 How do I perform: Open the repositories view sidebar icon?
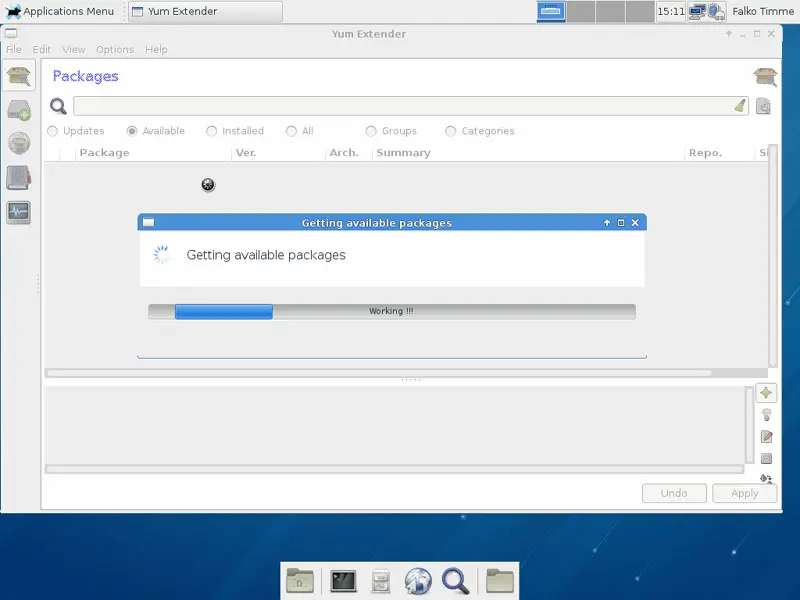(x=19, y=143)
